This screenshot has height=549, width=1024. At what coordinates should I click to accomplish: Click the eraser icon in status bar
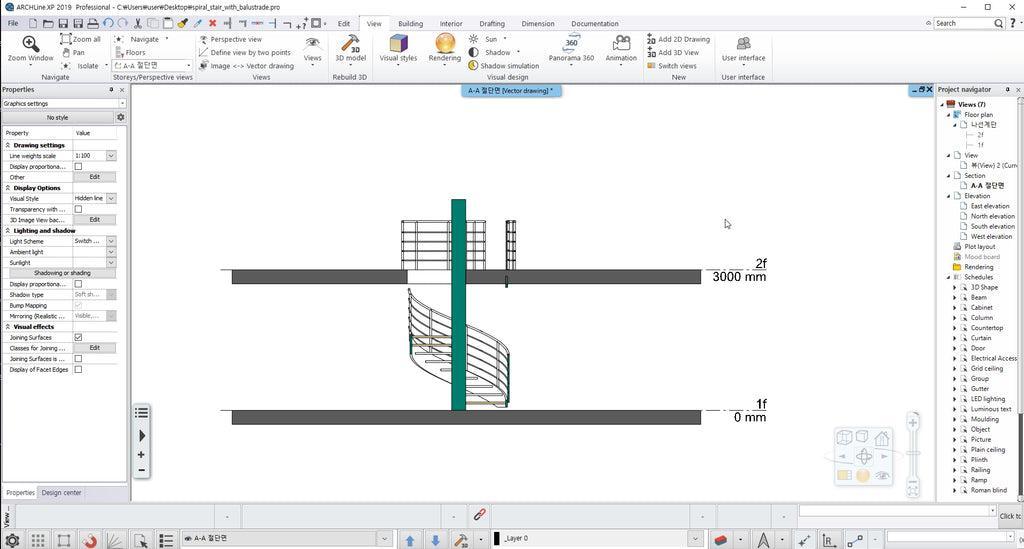click(720, 541)
